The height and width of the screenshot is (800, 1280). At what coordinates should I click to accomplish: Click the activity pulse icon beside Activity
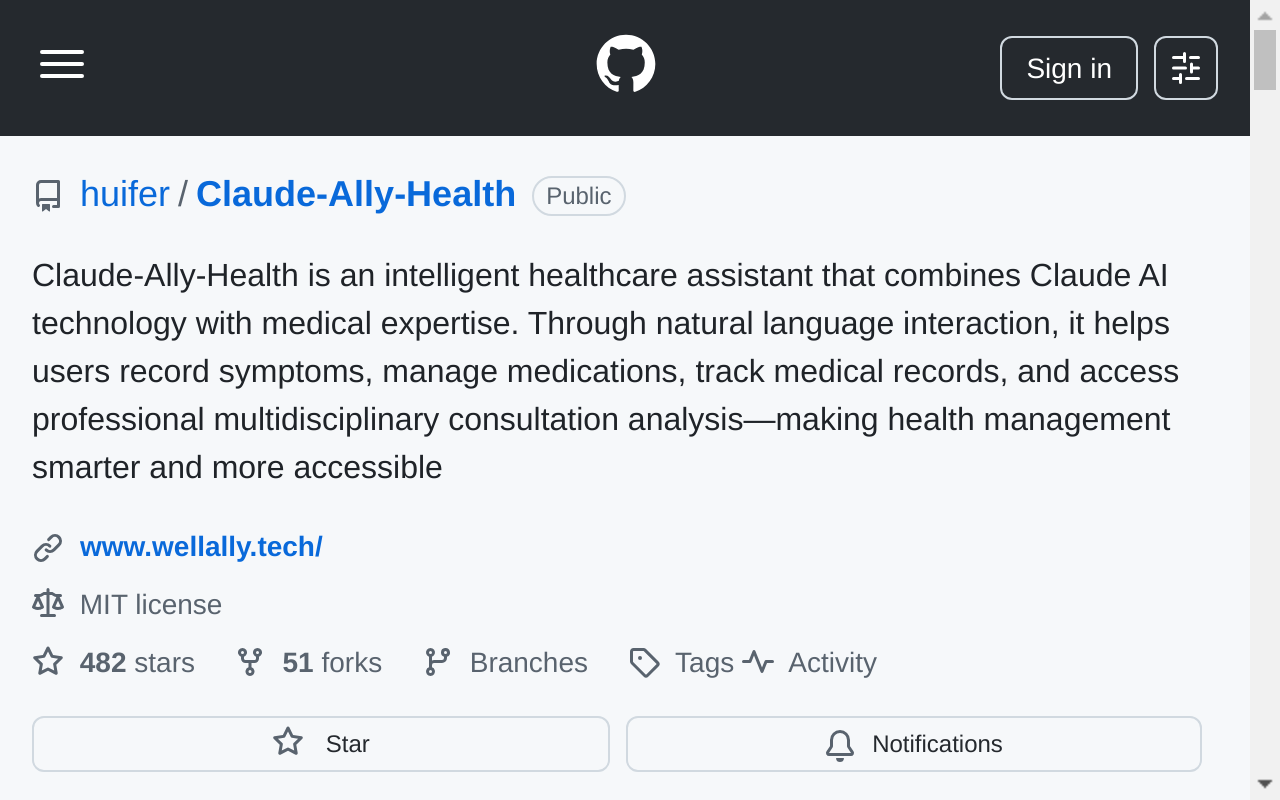pyautogui.click(x=759, y=661)
